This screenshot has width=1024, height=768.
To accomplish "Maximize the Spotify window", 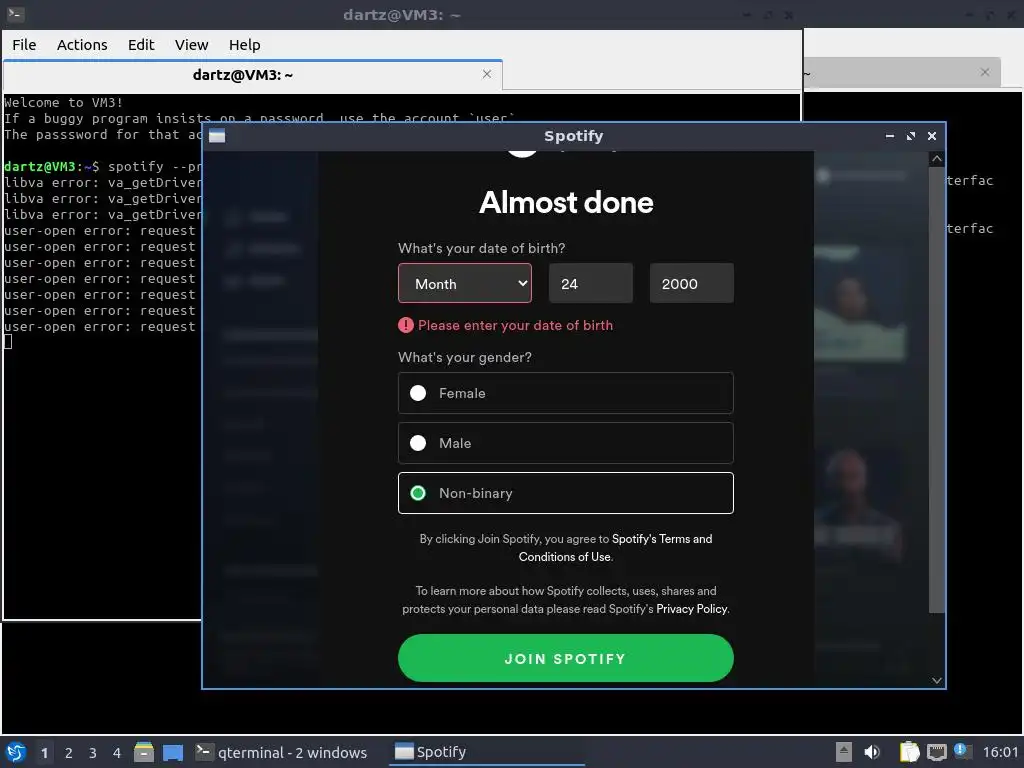I will pyautogui.click(x=911, y=136).
